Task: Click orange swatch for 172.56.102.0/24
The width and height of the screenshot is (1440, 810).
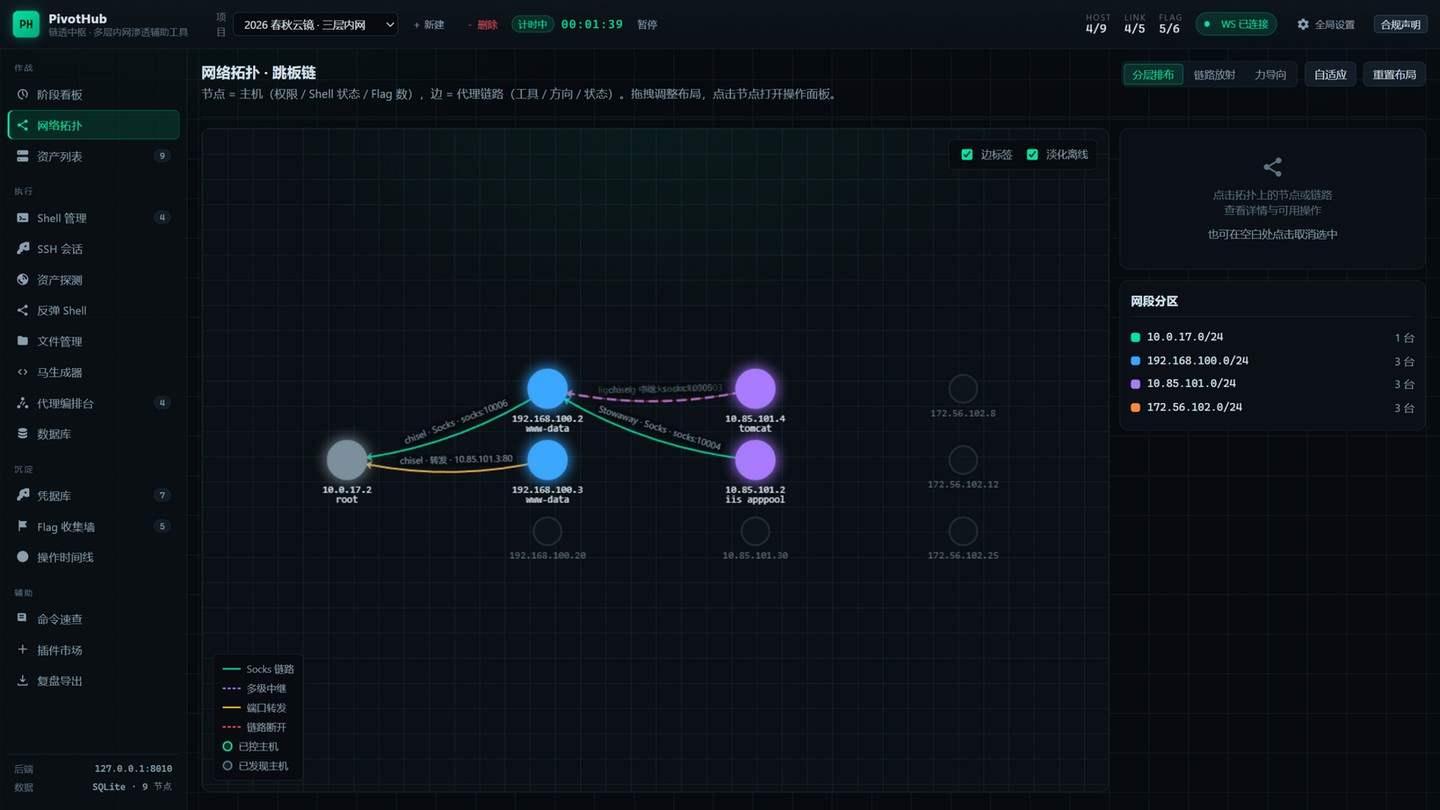Action: pos(1135,407)
